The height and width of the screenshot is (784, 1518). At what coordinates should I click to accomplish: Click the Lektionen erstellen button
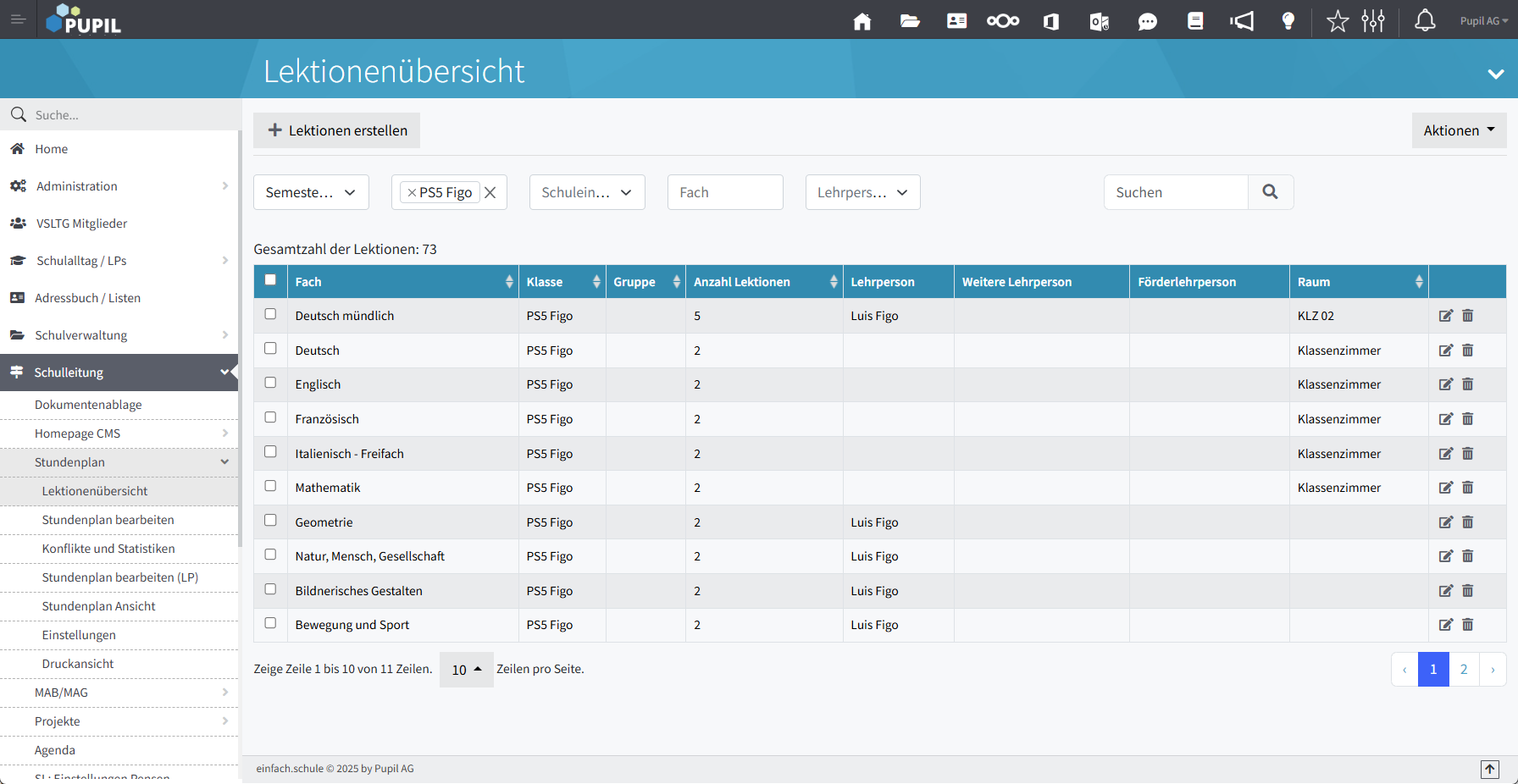coord(337,130)
